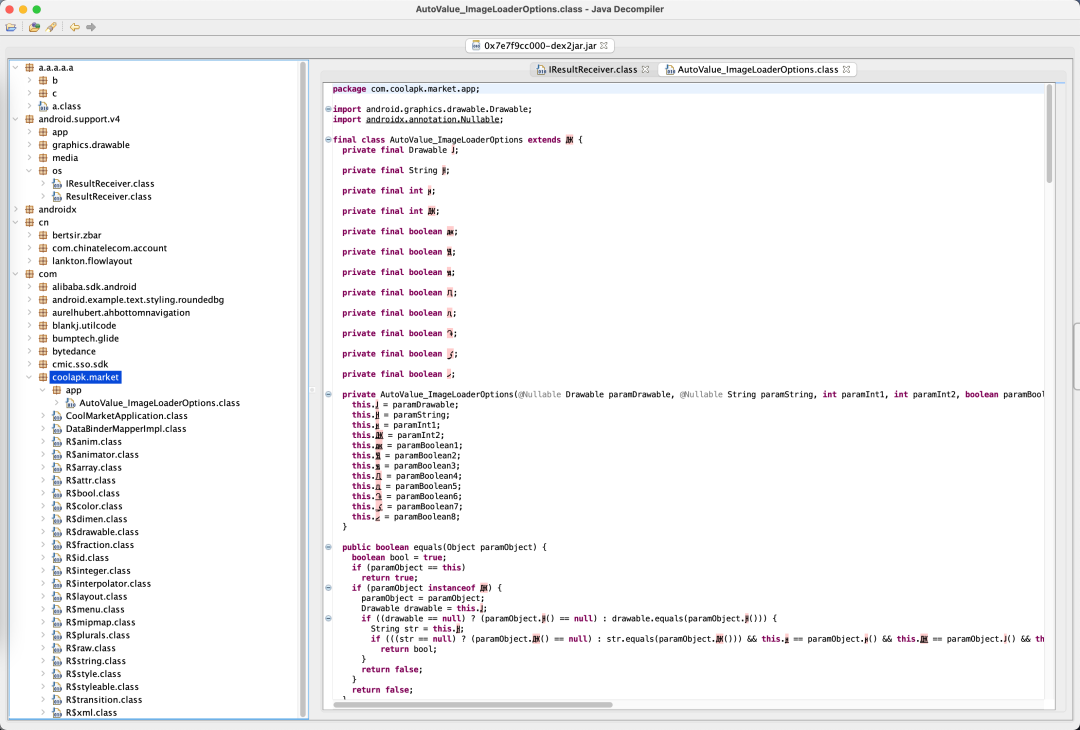Click the Open File toolbar icon
Image resolution: width=1080 pixels, height=730 pixels.
pyautogui.click(x=11, y=28)
